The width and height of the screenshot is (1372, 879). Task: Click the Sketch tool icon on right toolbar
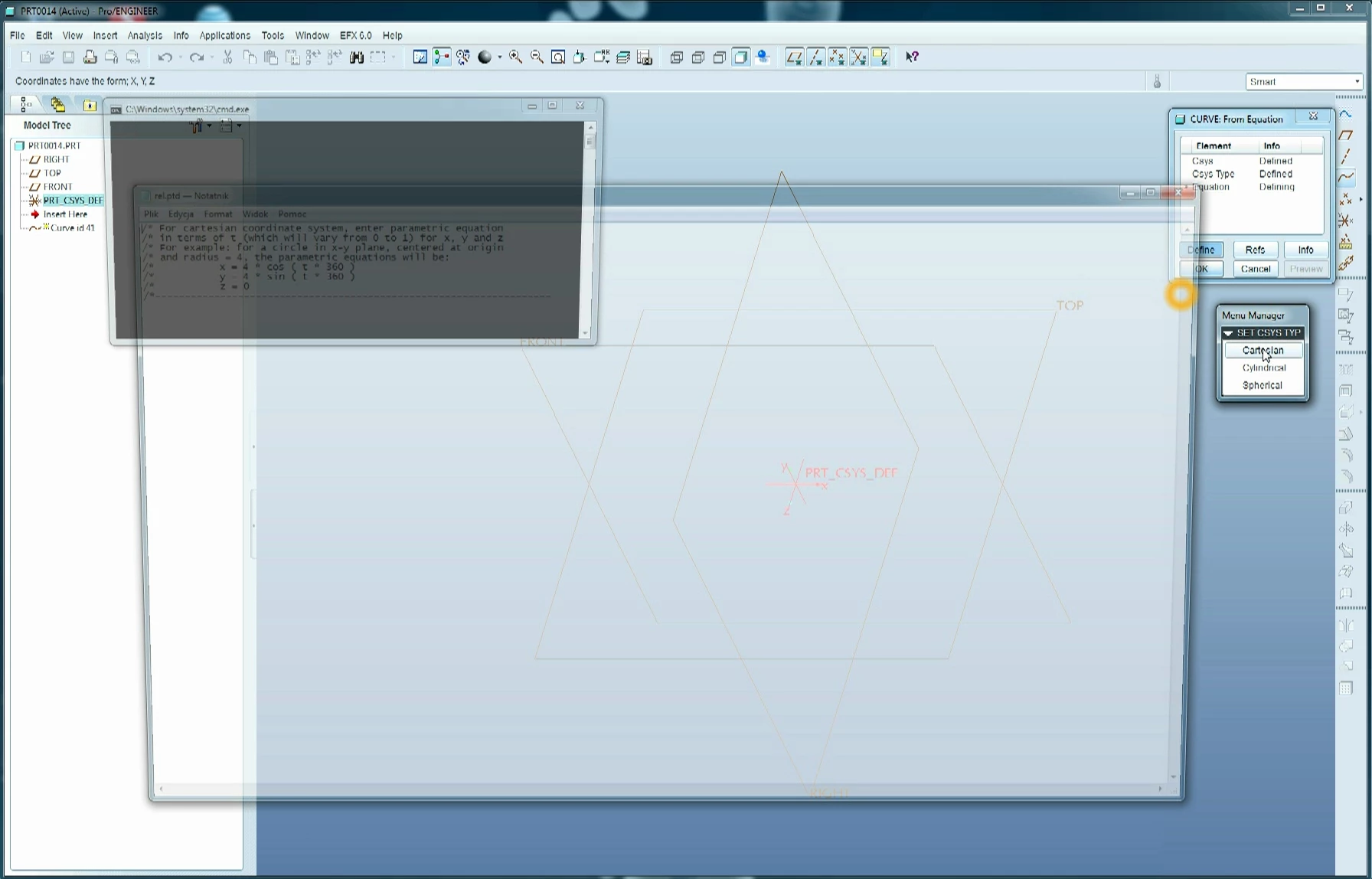1346,114
